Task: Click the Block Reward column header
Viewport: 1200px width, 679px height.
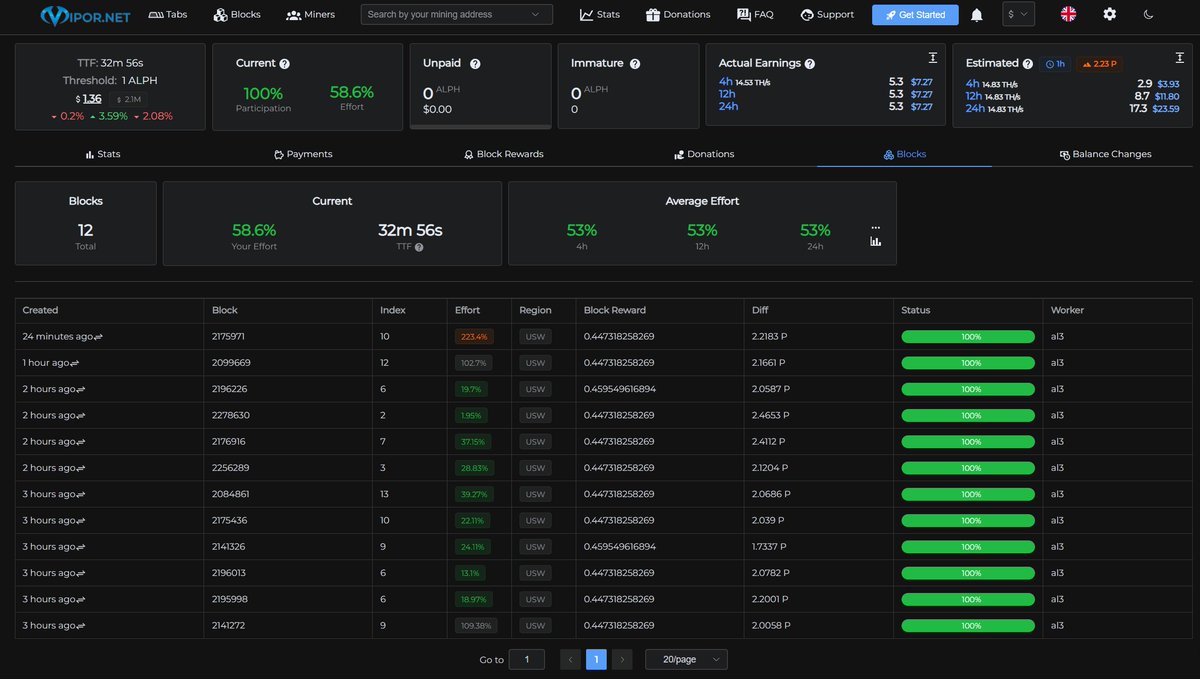Action: [615, 310]
